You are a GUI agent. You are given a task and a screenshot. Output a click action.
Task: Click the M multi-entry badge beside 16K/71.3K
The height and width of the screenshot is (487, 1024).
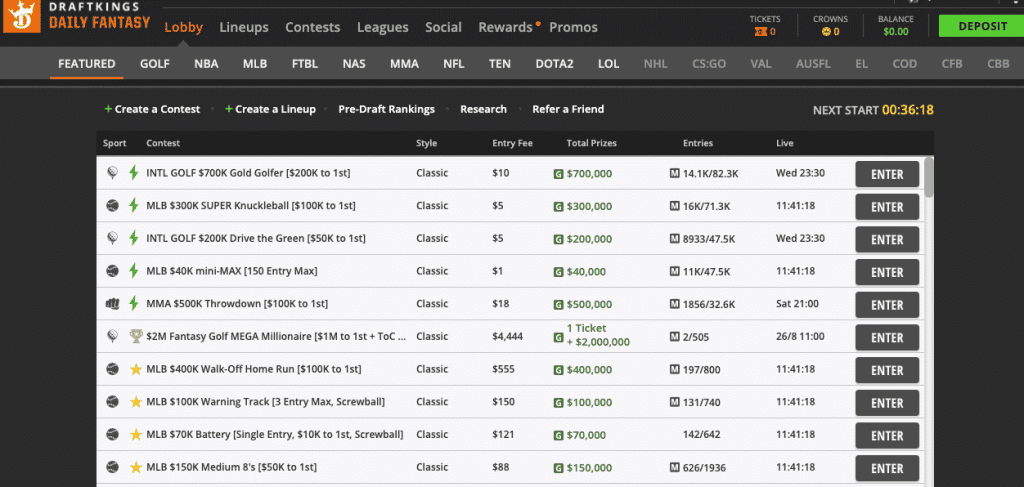click(675, 206)
